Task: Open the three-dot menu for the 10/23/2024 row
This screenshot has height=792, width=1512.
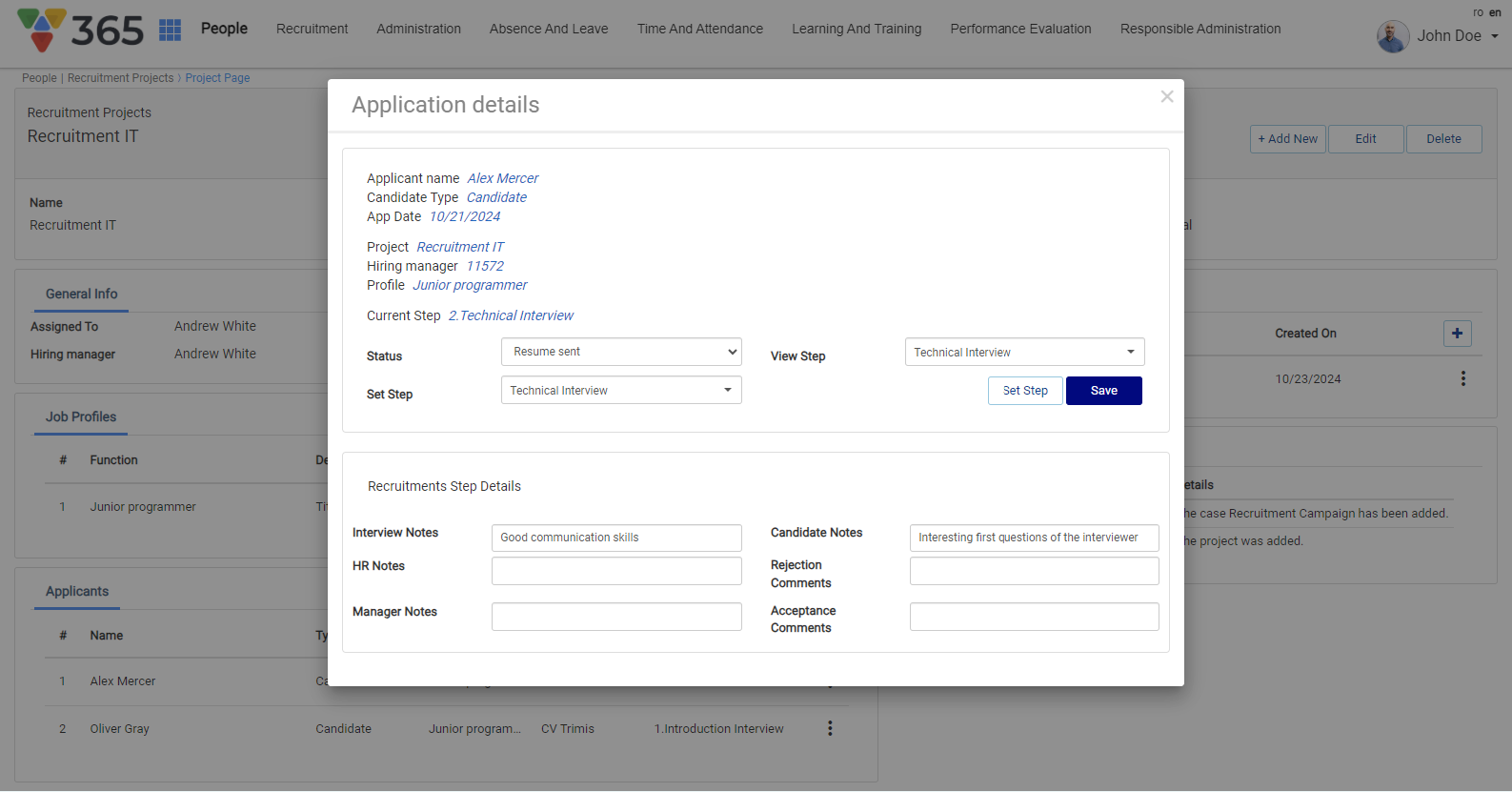Action: [1462, 378]
